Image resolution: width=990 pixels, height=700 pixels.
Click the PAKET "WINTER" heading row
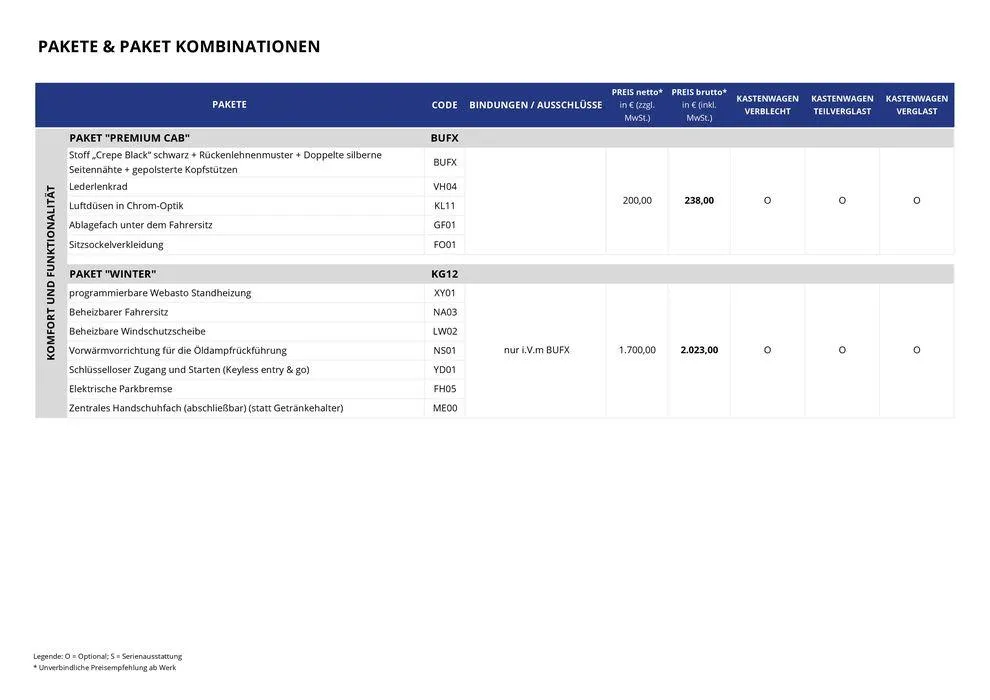[112, 274]
